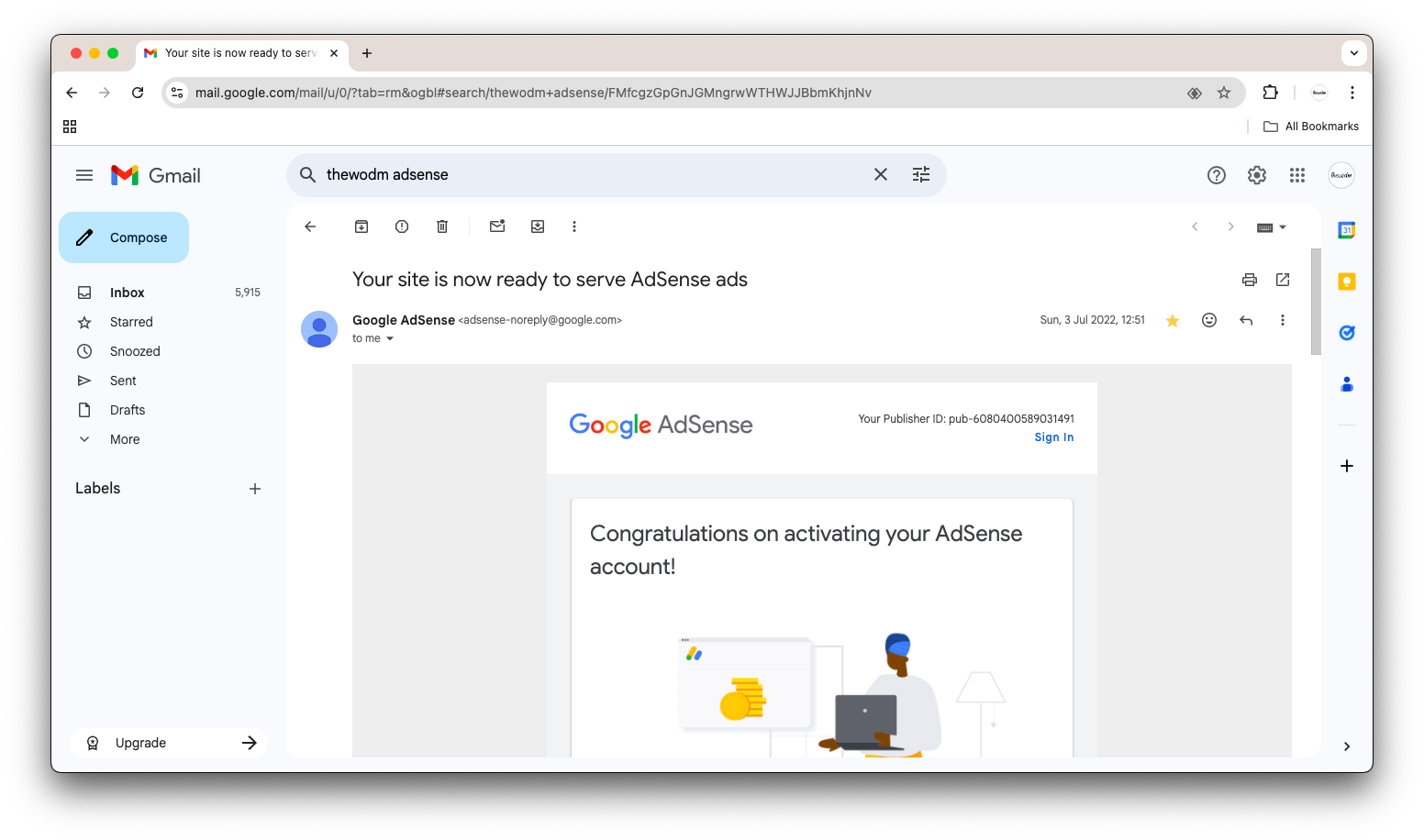
Task: Add an emoji reaction to the message
Action: [x=1209, y=320]
